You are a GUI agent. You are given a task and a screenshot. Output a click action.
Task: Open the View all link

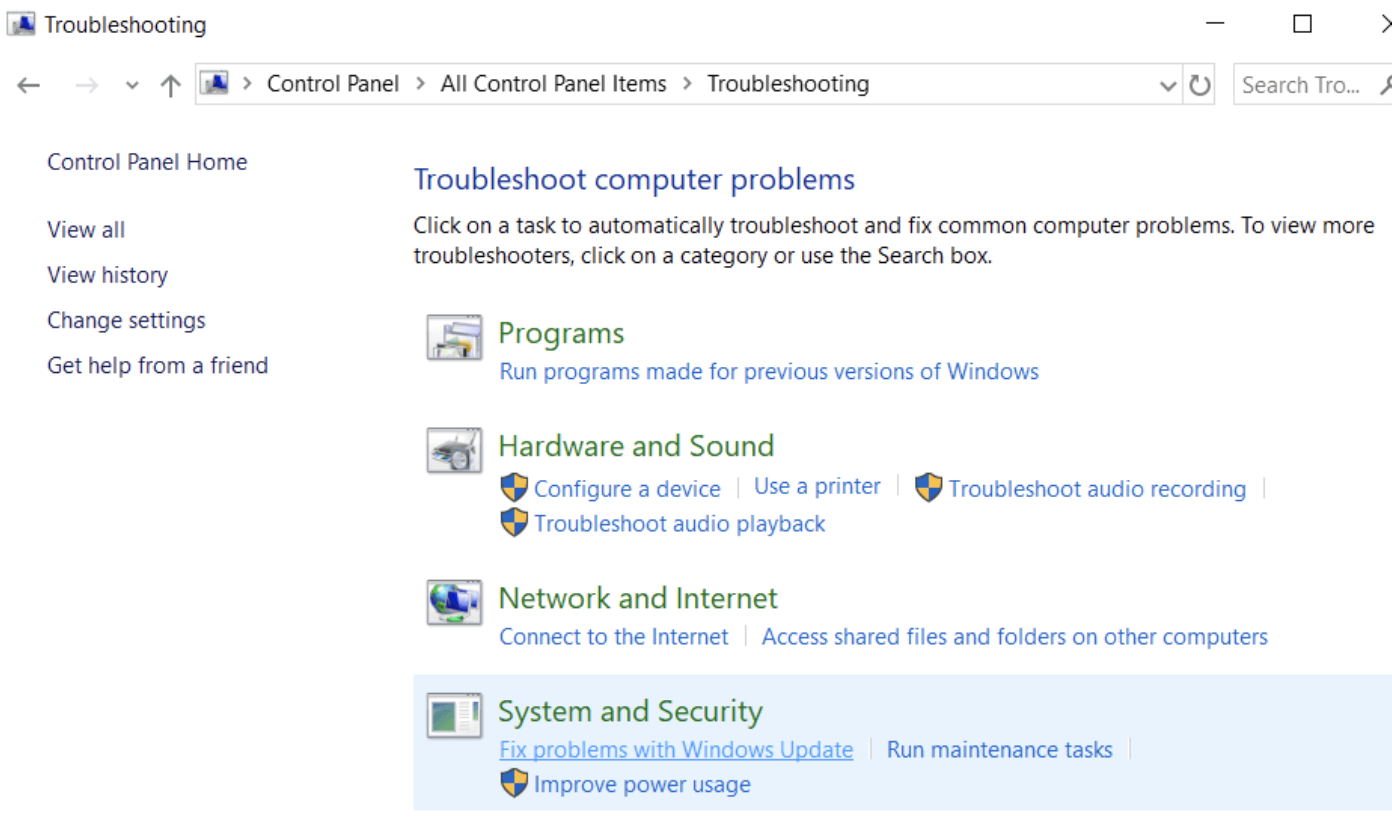click(x=86, y=230)
